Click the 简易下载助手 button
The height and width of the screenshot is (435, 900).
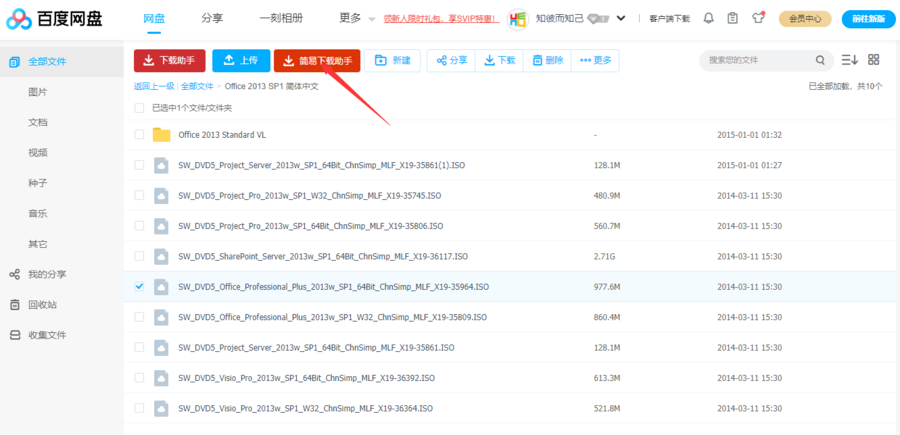tap(317, 60)
